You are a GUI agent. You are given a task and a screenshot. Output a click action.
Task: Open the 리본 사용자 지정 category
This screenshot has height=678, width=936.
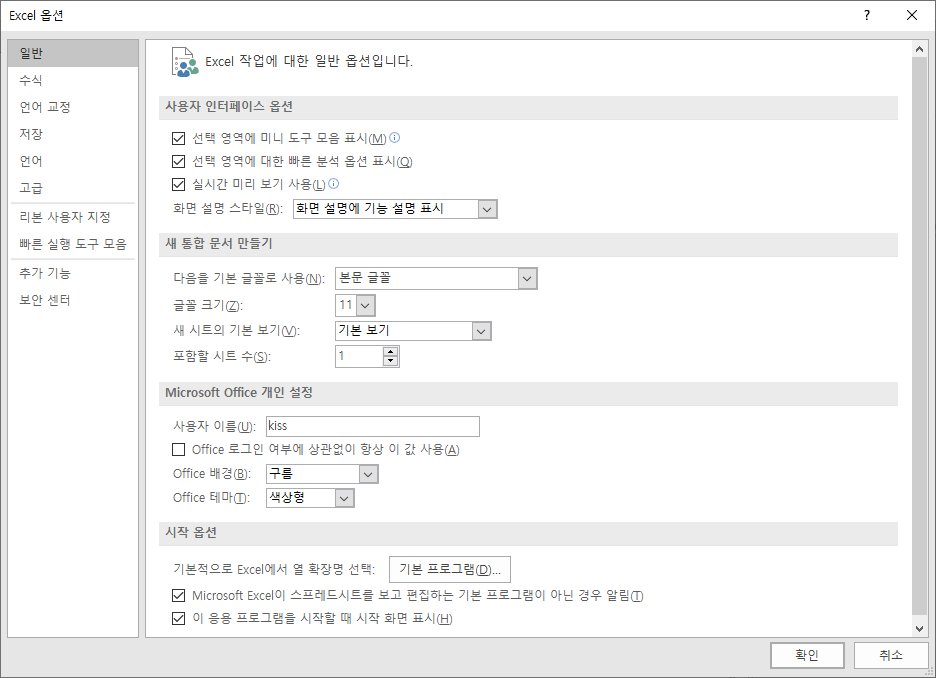73,217
